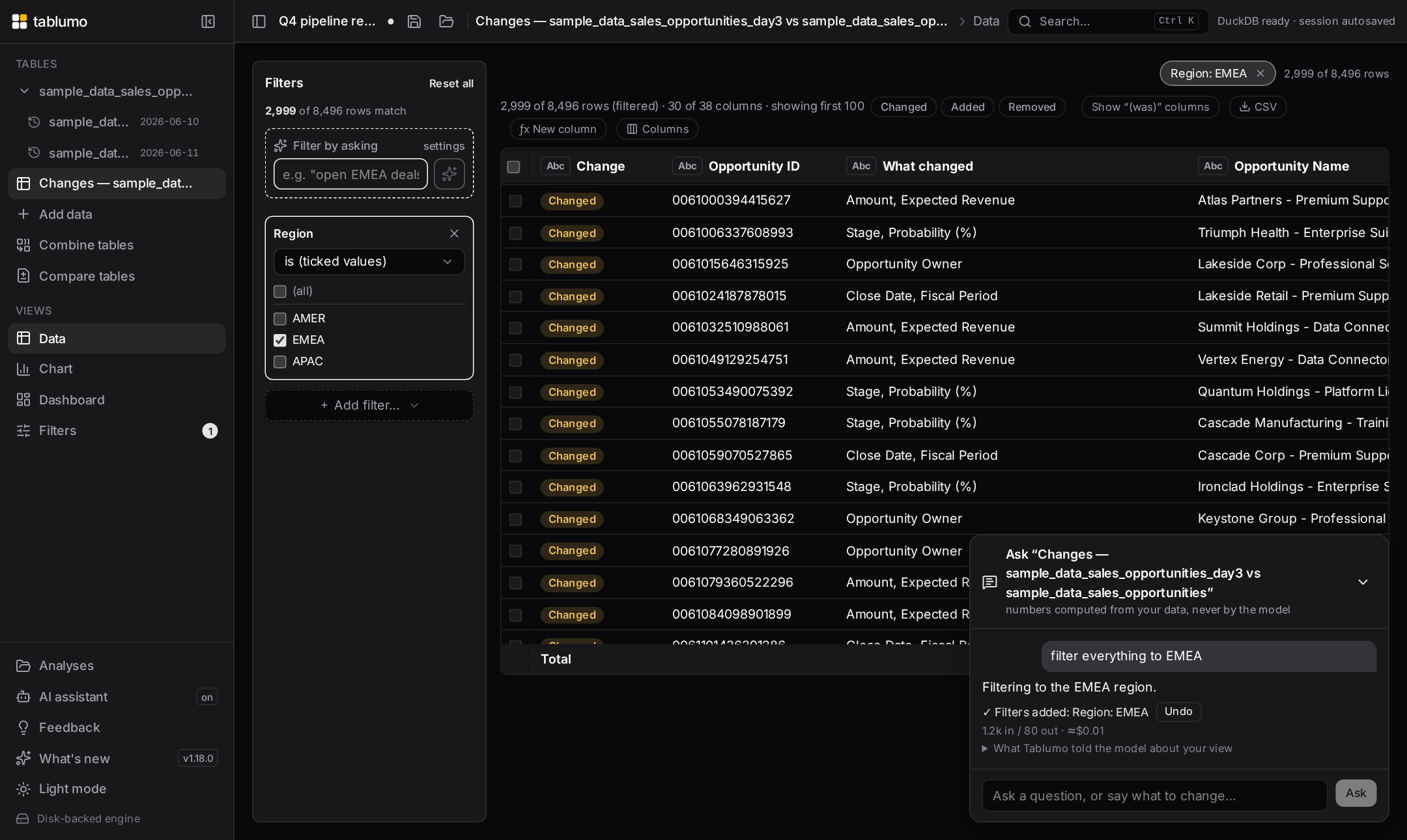The image size is (1407, 840).
Task: Untick the EMEA region checkbox
Action: (x=280, y=340)
